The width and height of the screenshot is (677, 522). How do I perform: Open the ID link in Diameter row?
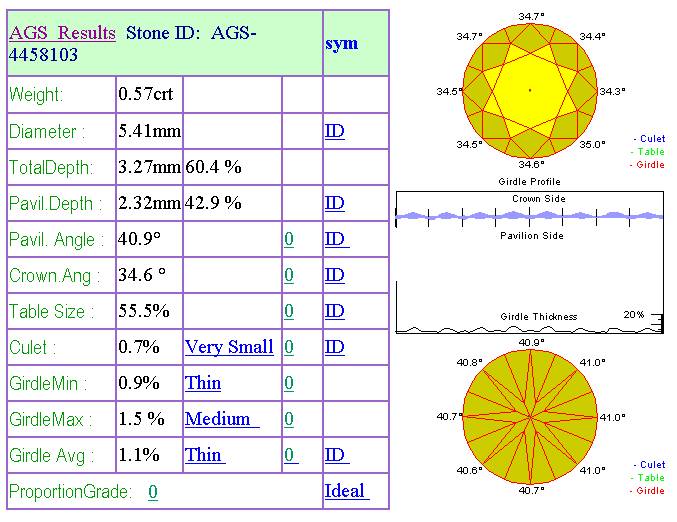335,131
